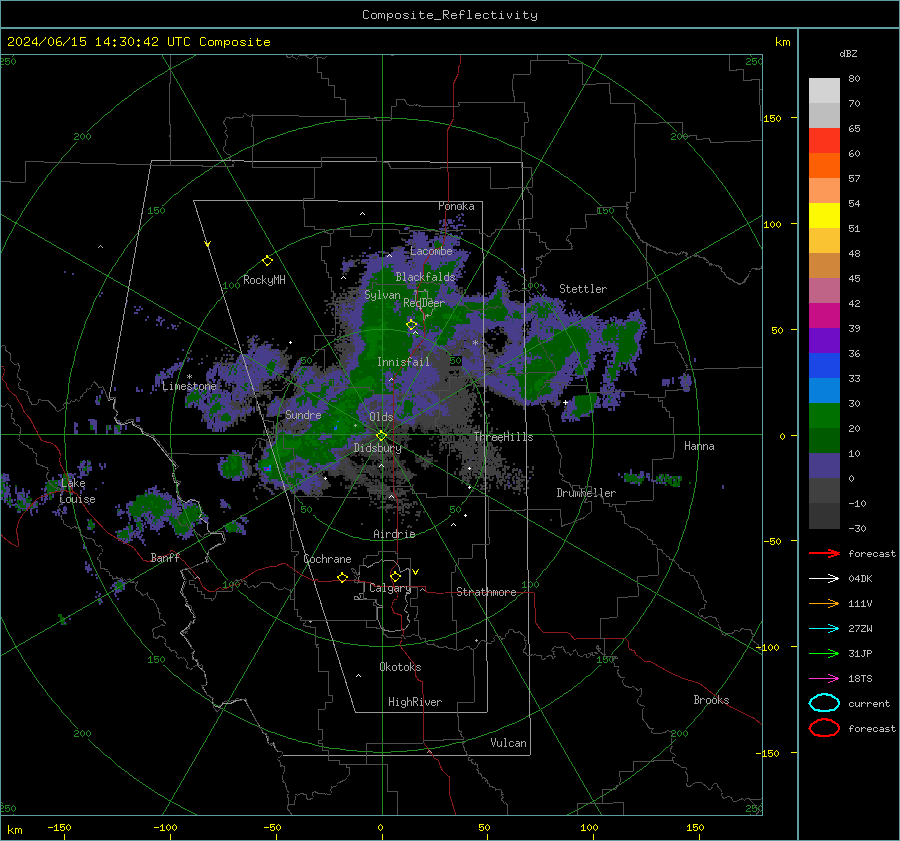Click the Limestone label

click(189, 386)
